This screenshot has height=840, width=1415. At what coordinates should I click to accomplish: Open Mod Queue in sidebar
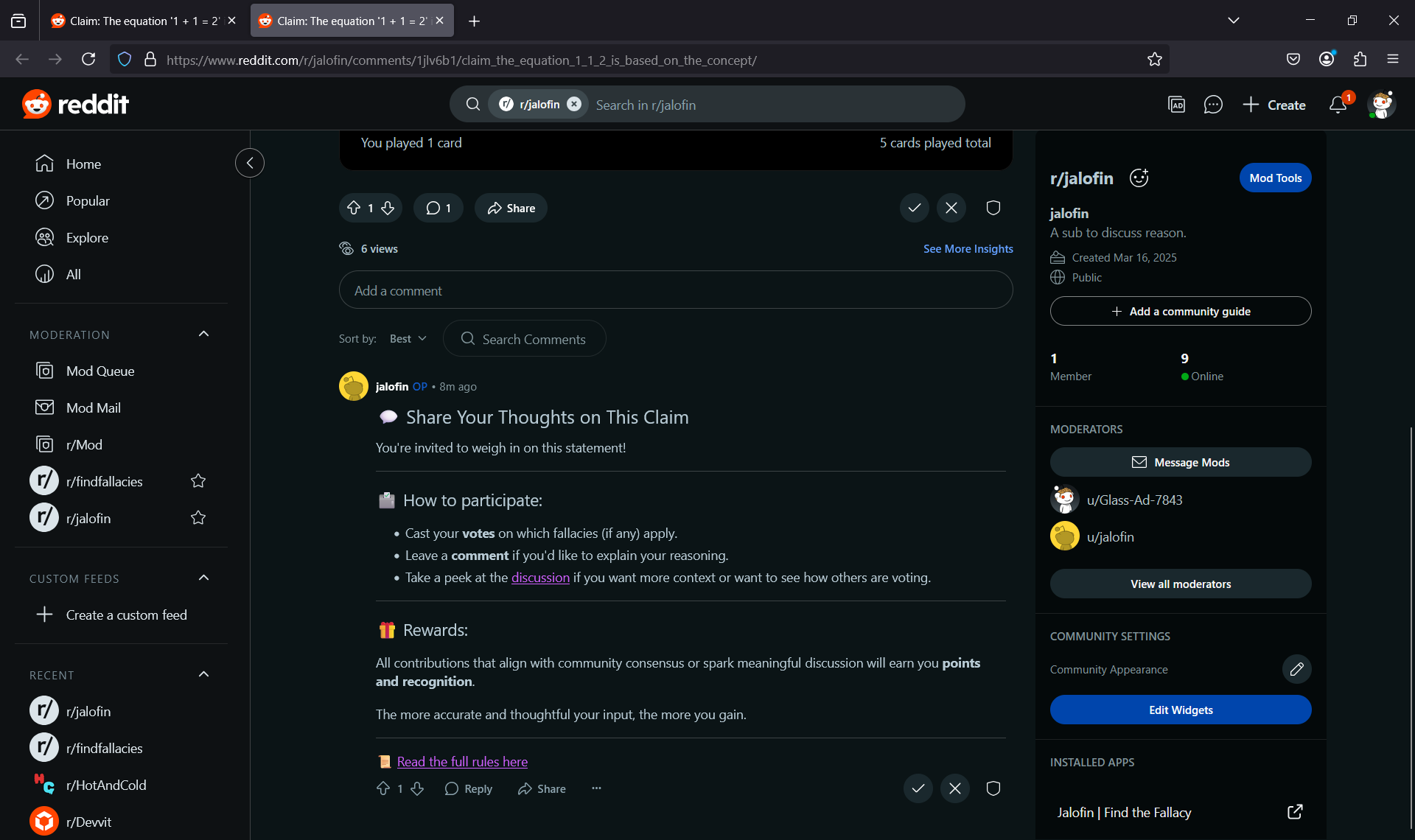(x=100, y=371)
